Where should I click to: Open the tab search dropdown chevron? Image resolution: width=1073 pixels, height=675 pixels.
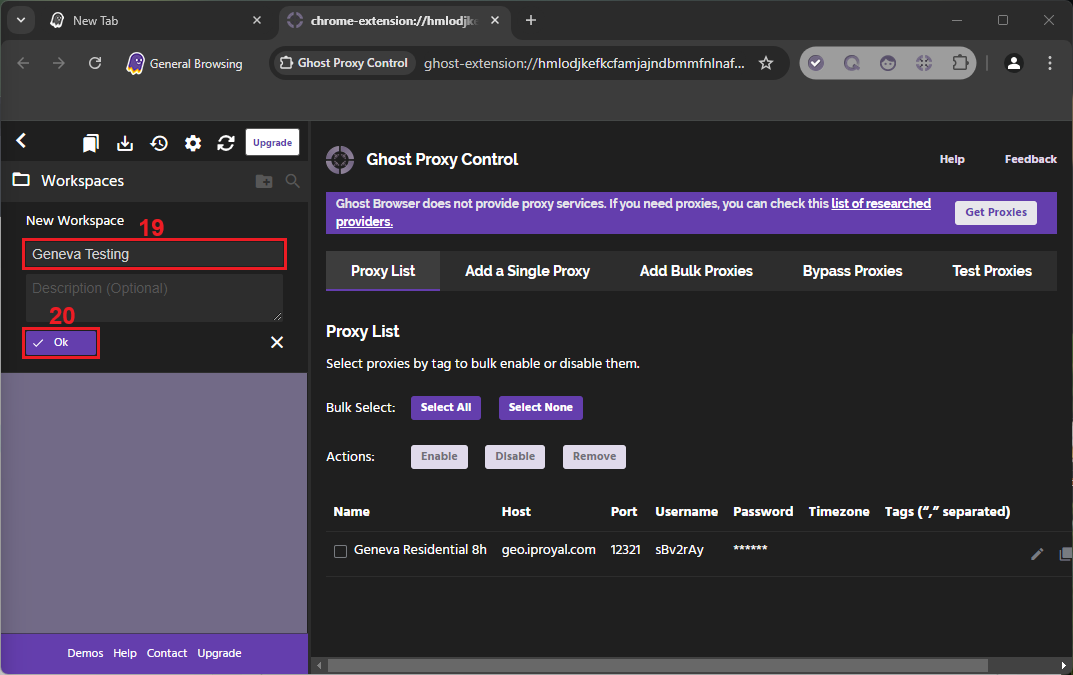pos(21,21)
